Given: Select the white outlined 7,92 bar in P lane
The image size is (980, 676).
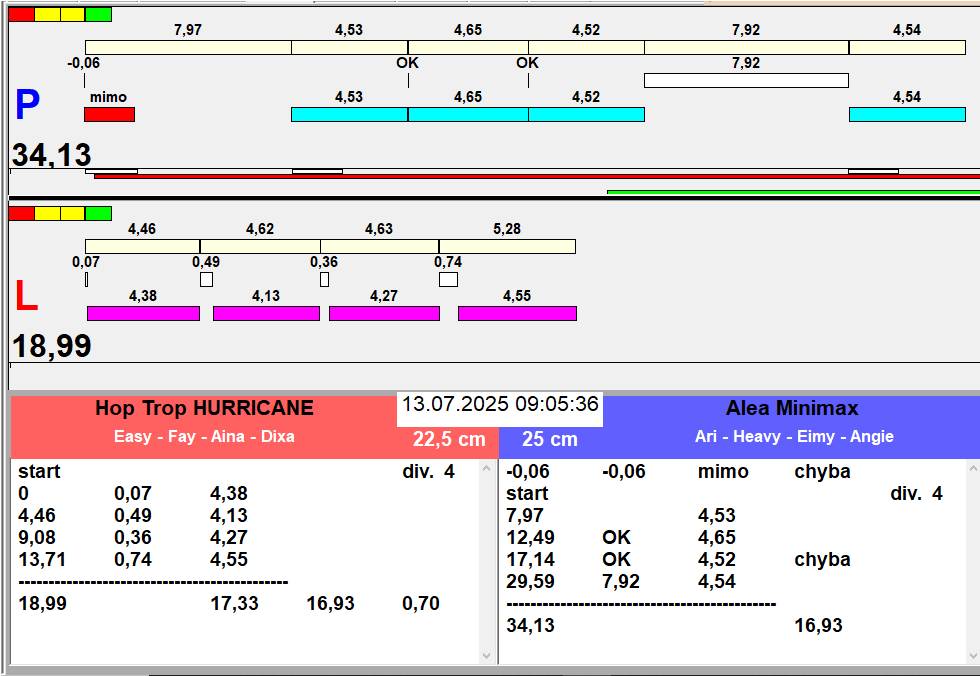Looking at the screenshot, I should (x=746, y=81).
